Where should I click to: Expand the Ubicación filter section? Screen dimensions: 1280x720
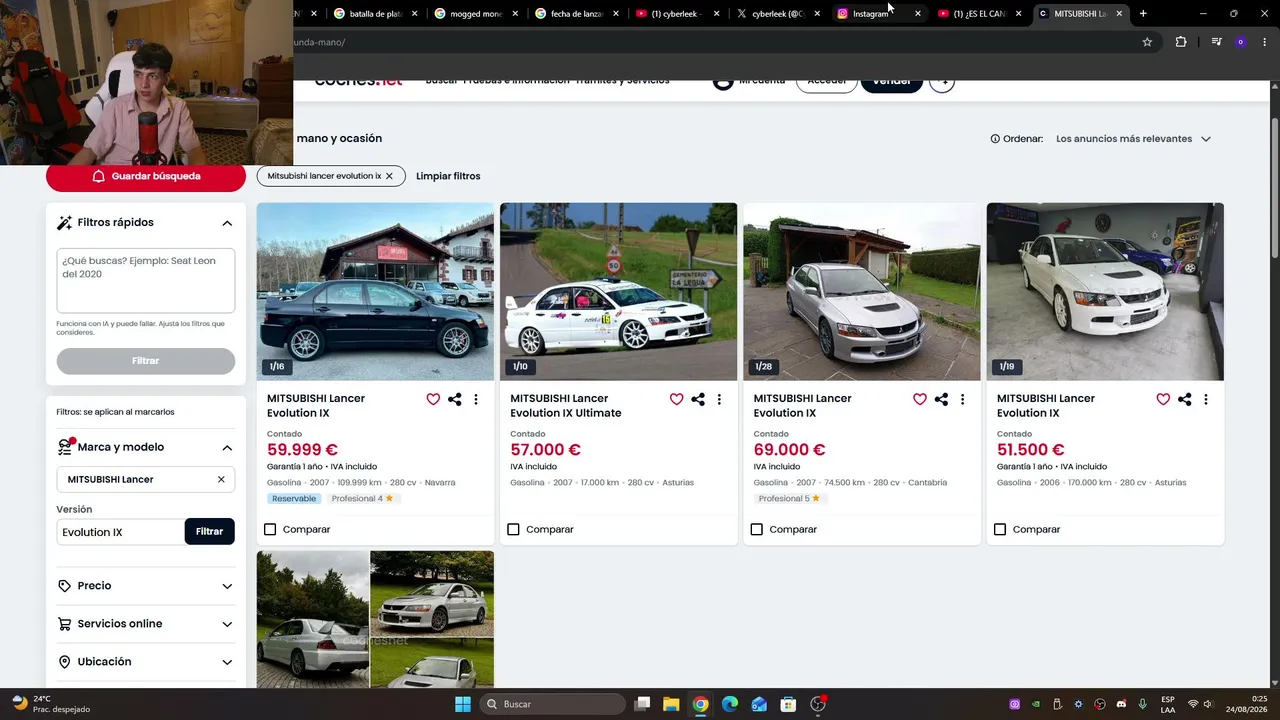[x=145, y=662]
